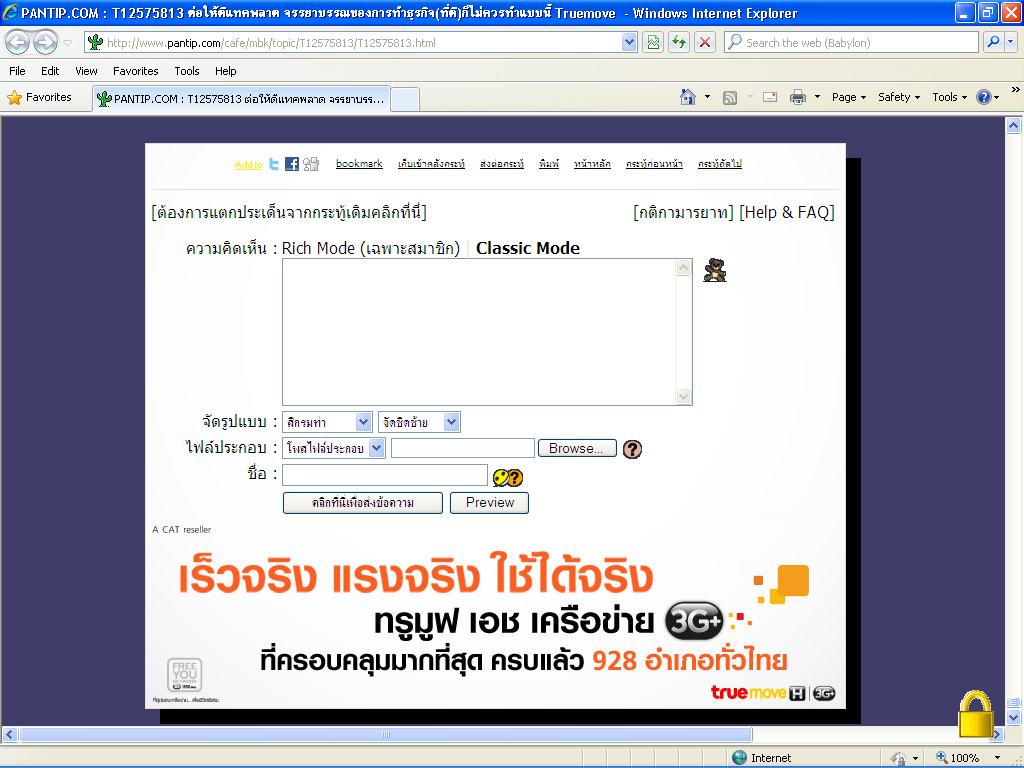
Task: Click the Babylon web search box
Action: (x=851, y=43)
